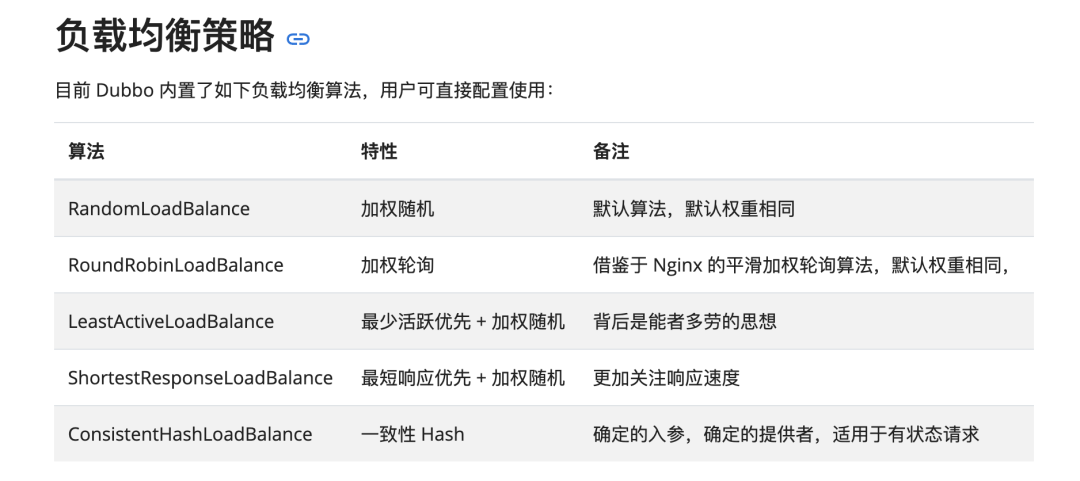Click the 最短响应优先 + 加权随机 cell

(x=463, y=378)
